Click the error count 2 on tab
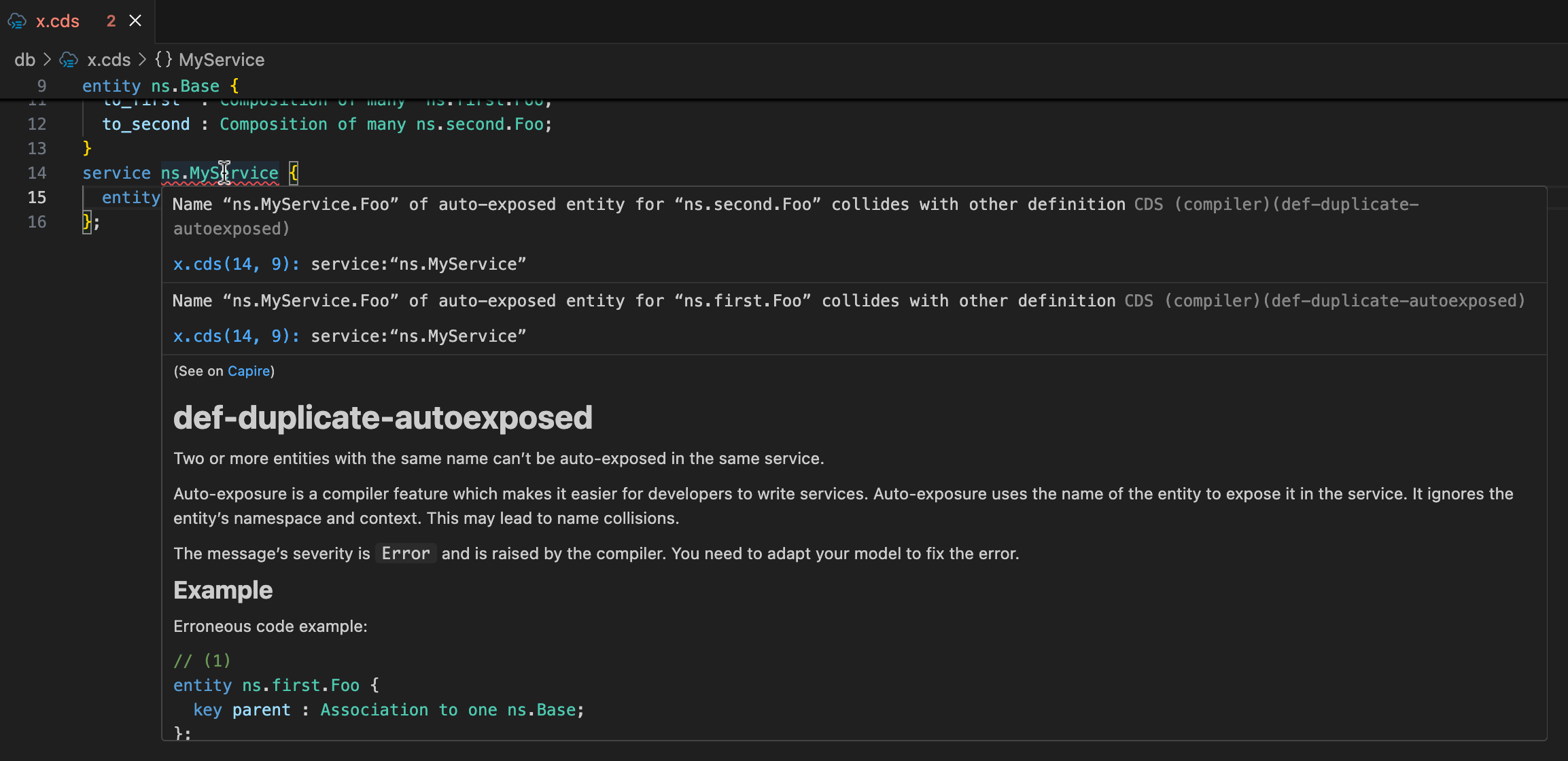The width and height of the screenshot is (1568, 761). 111,21
